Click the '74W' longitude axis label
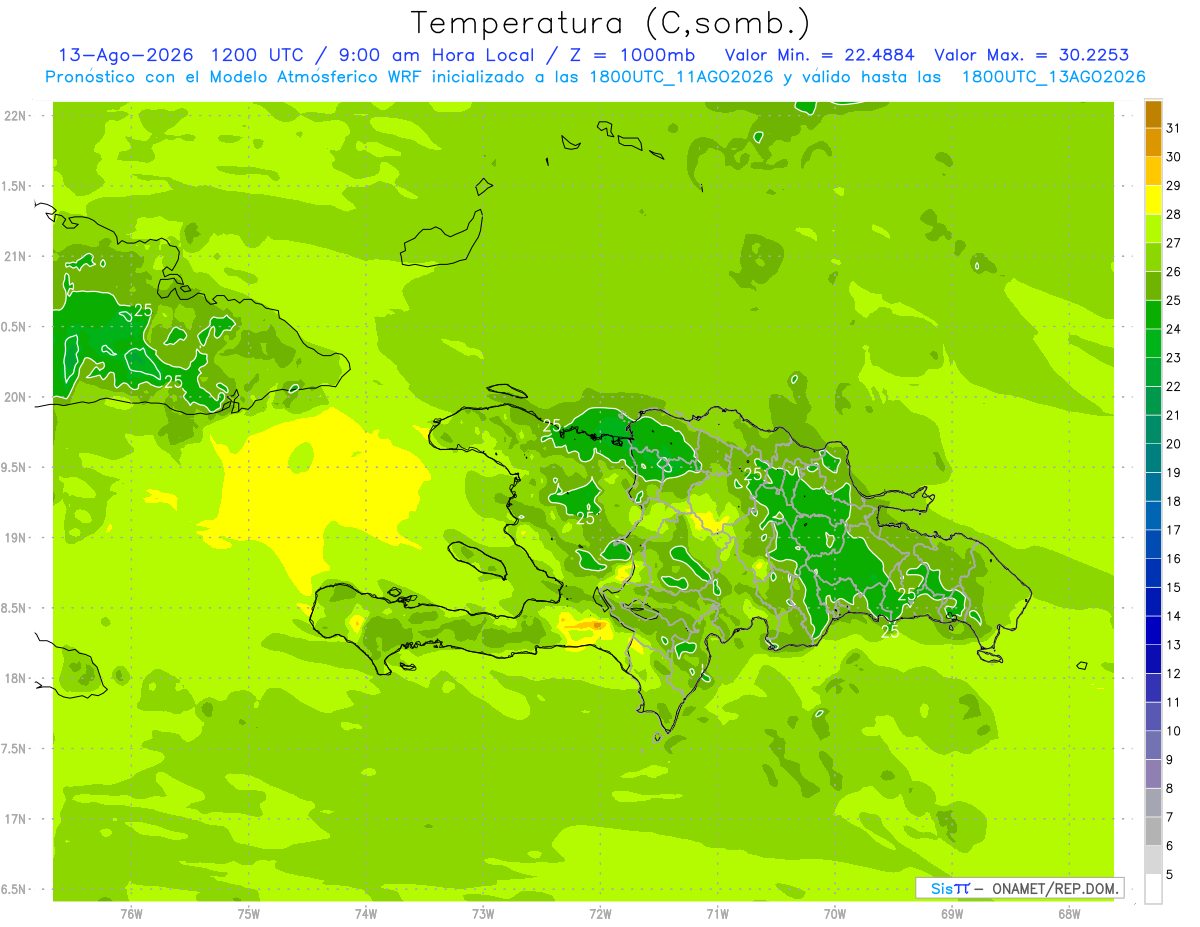 (366, 914)
